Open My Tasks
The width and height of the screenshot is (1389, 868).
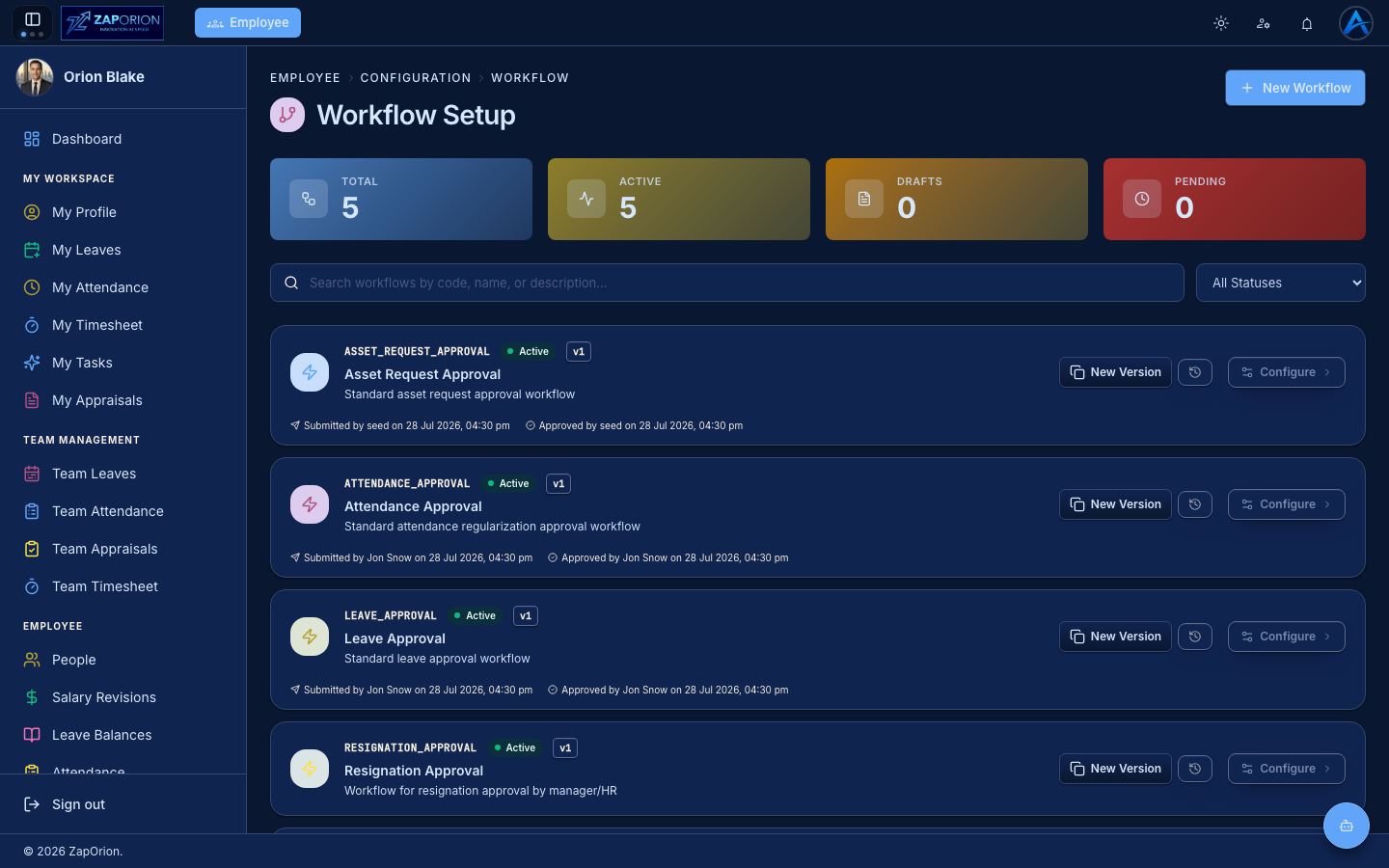pos(123,363)
